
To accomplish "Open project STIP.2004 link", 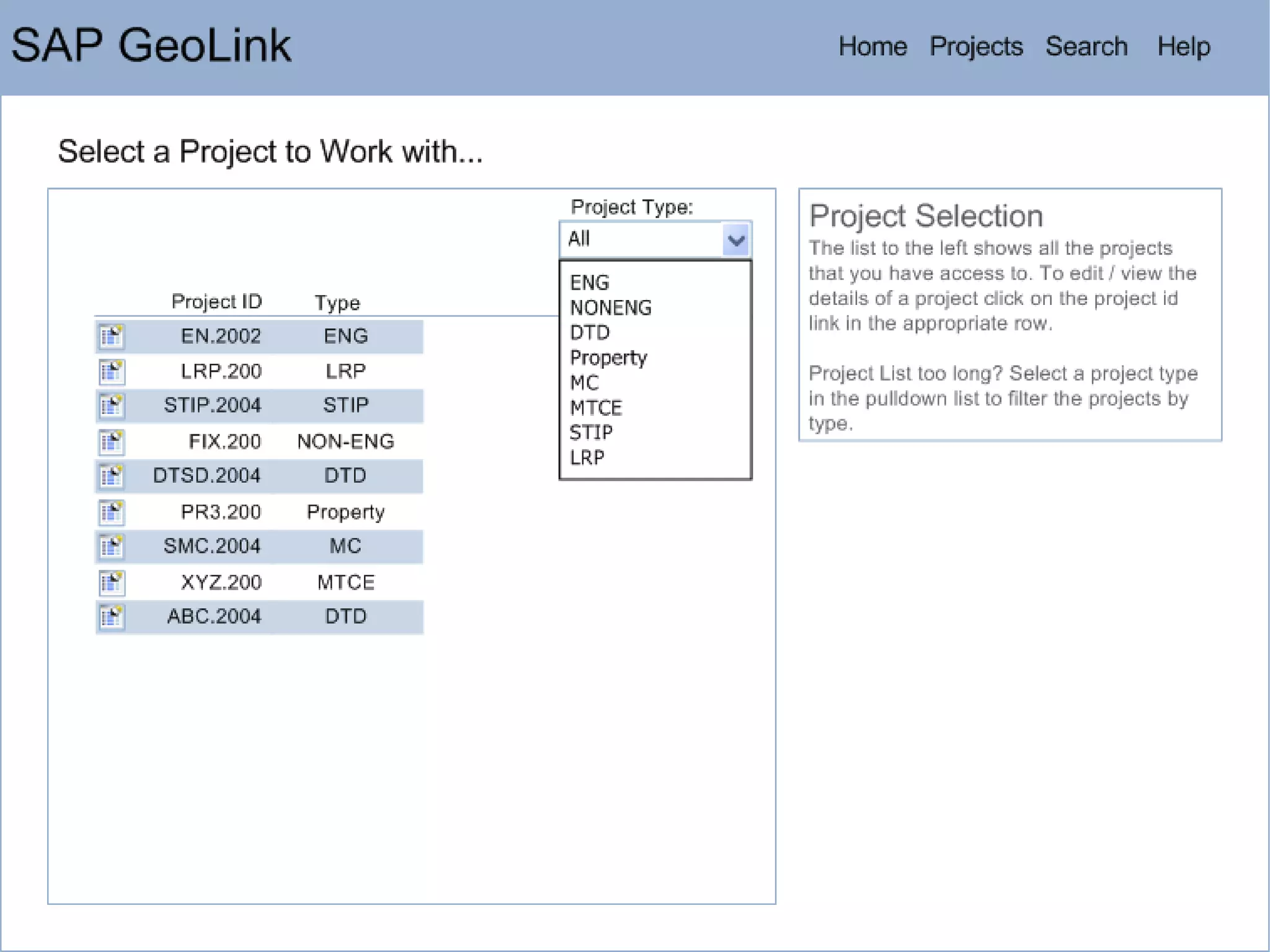I will (x=212, y=405).
